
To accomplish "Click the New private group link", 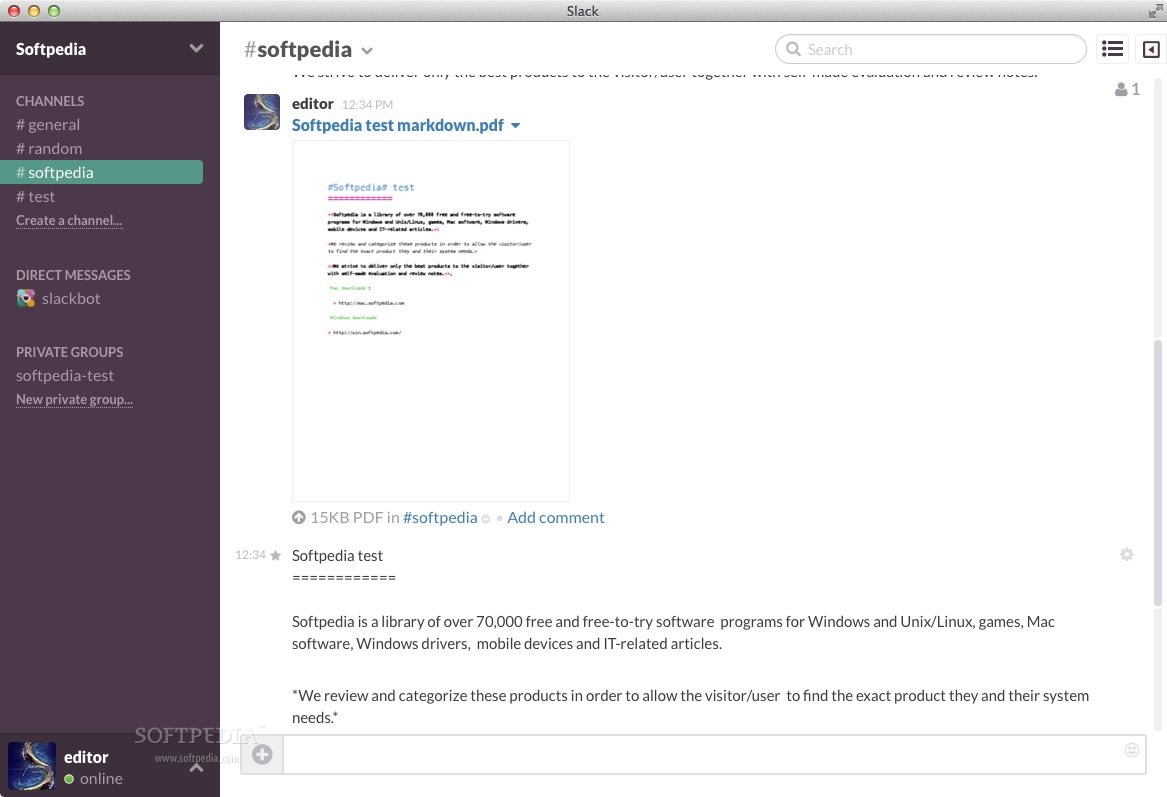I will (74, 400).
